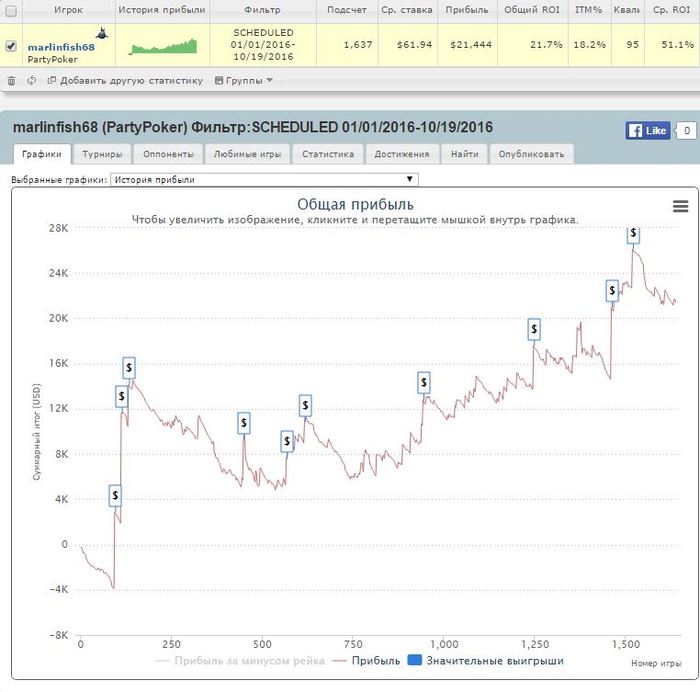Delete statistics with the trash icon
This screenshot has width=700, height=692.
[12, 81]
